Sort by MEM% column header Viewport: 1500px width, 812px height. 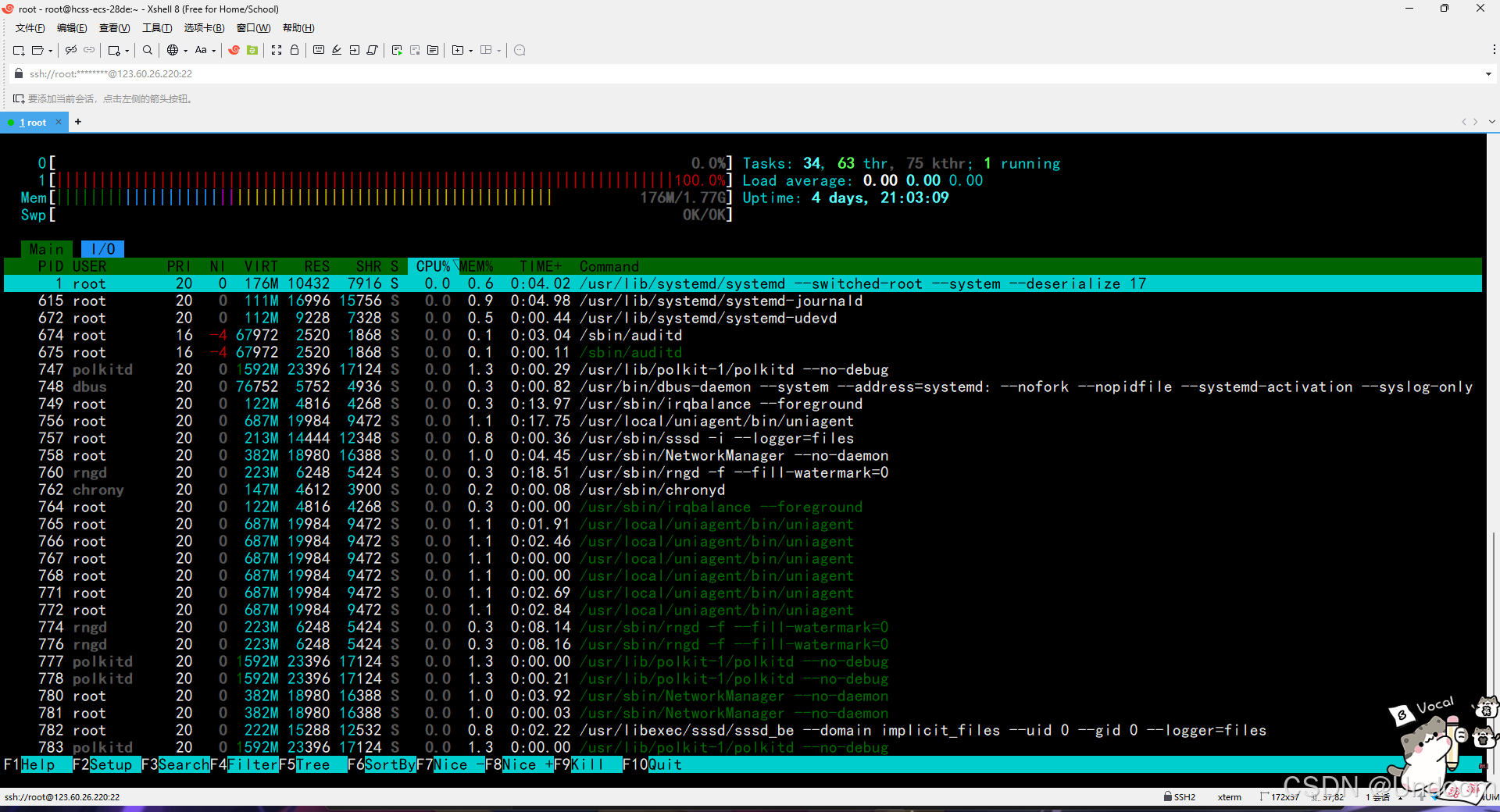click(477, 266)
